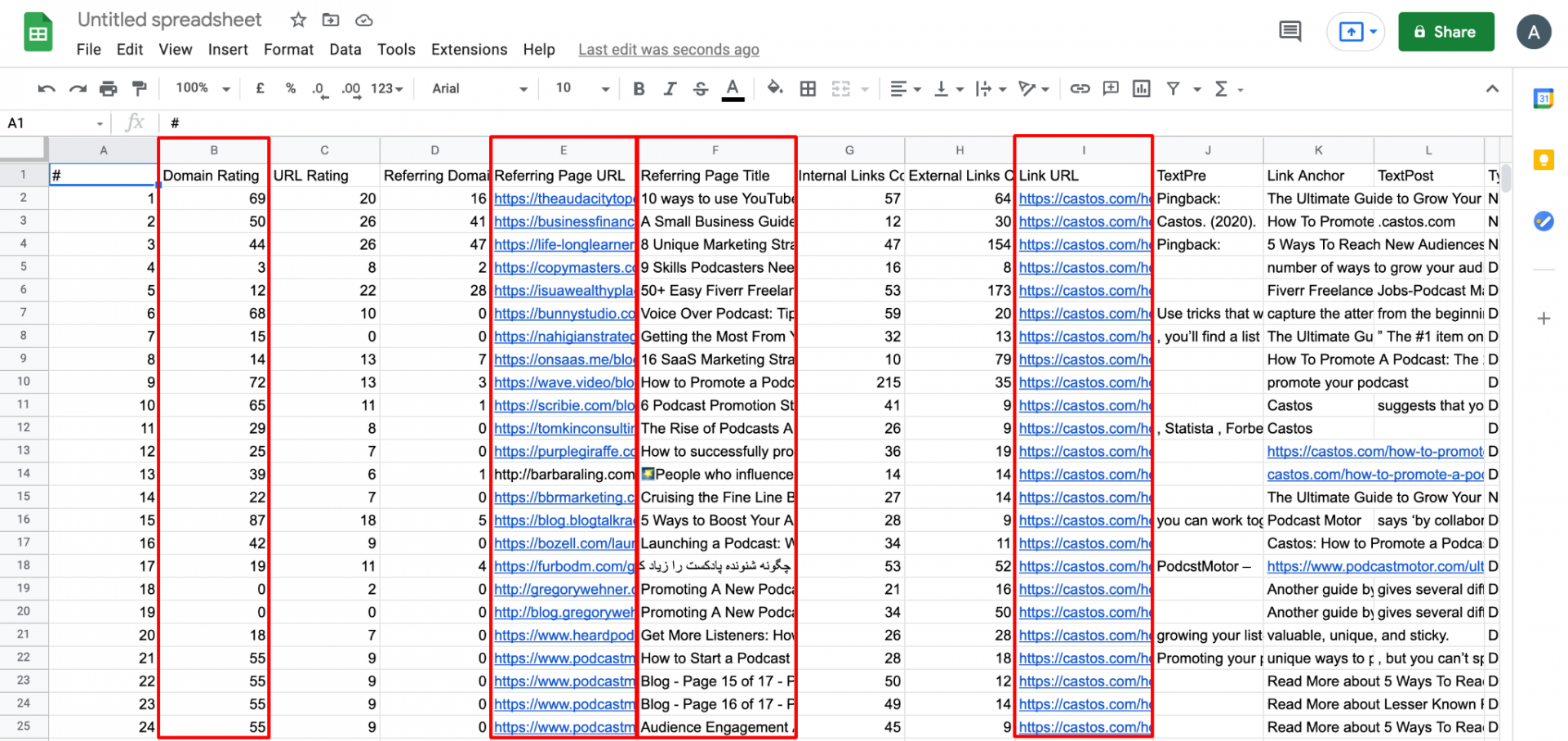This screenshot has height=741, width=1568.
Task: Click the Redo icon
Action: tap(78, 89)
